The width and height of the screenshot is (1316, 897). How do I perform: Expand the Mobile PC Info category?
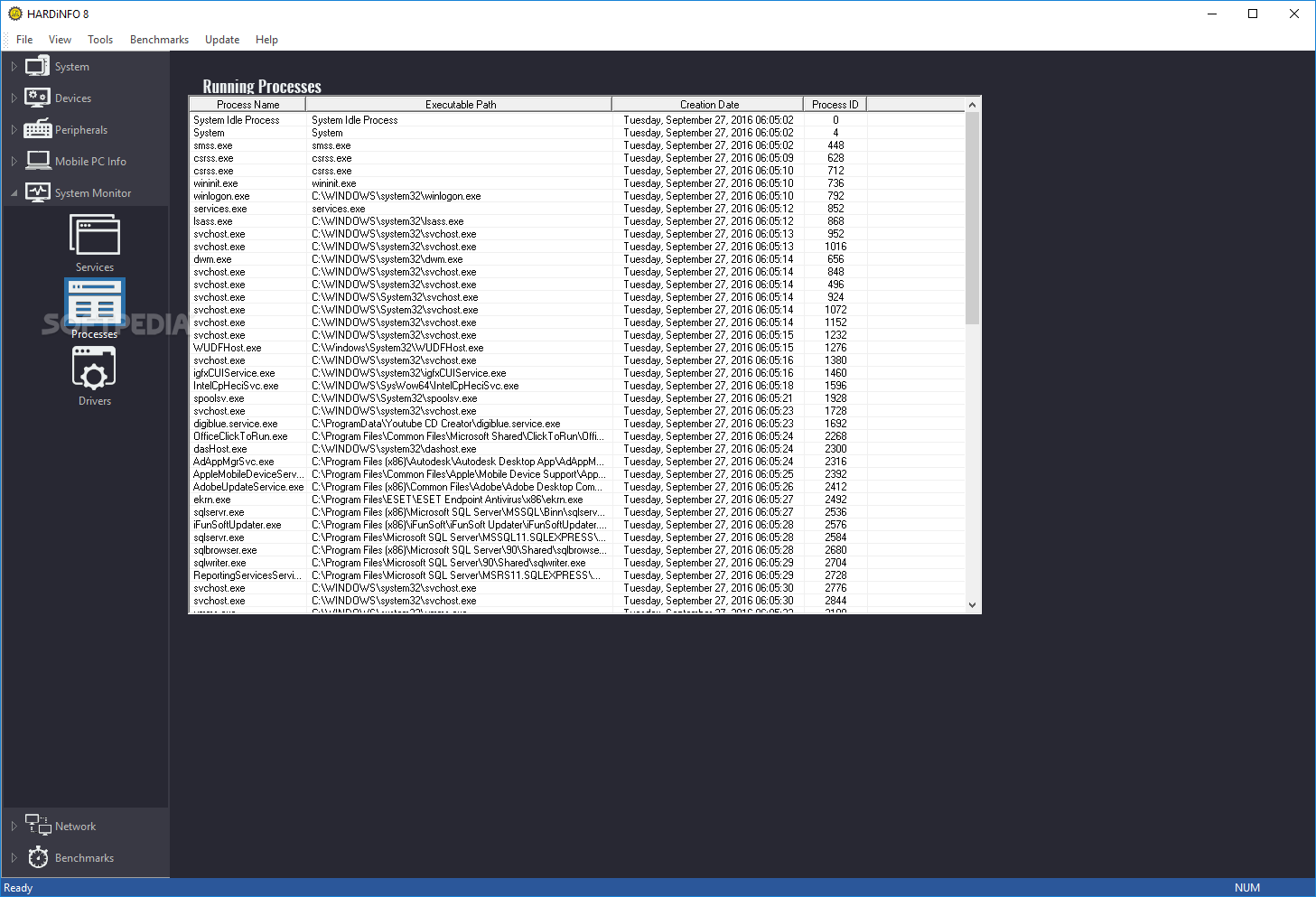(14, 162)
